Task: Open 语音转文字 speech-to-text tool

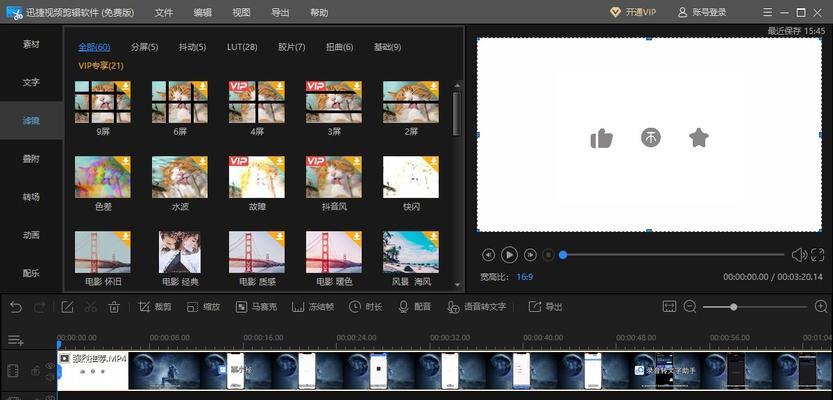Action: 477,307
